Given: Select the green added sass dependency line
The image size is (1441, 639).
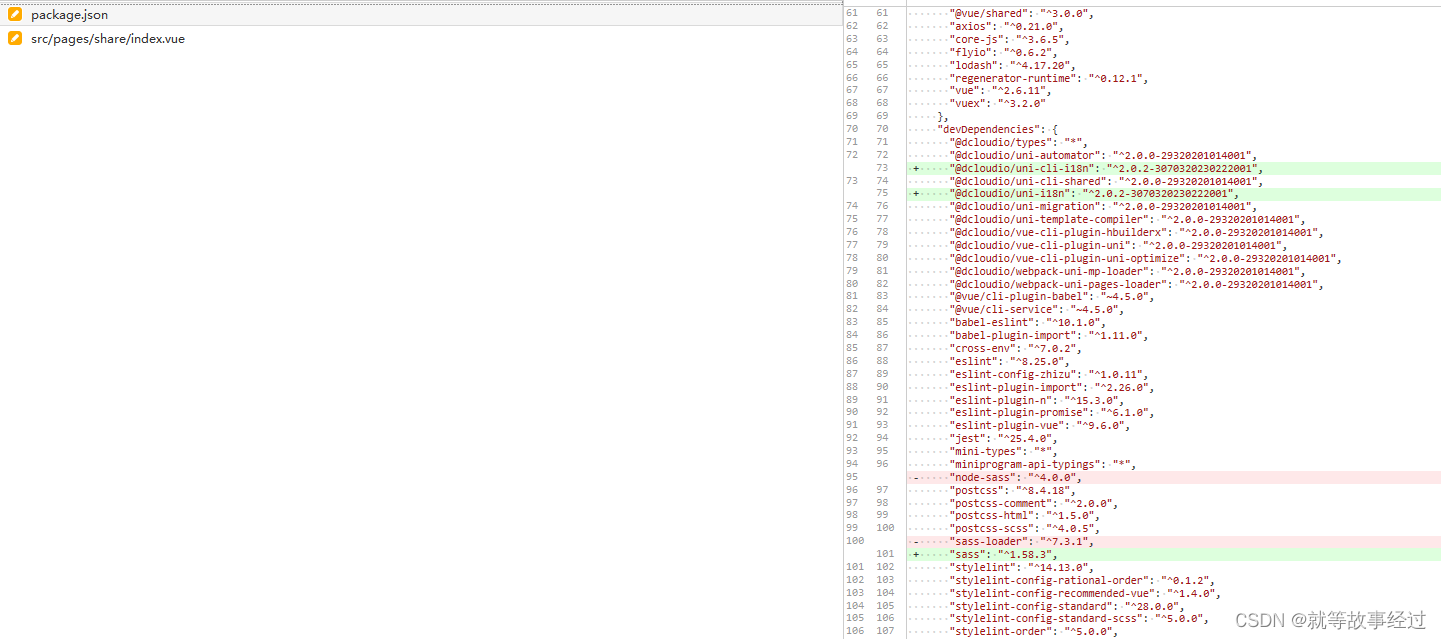Looking at the screenshot, I should point(1010,553).
